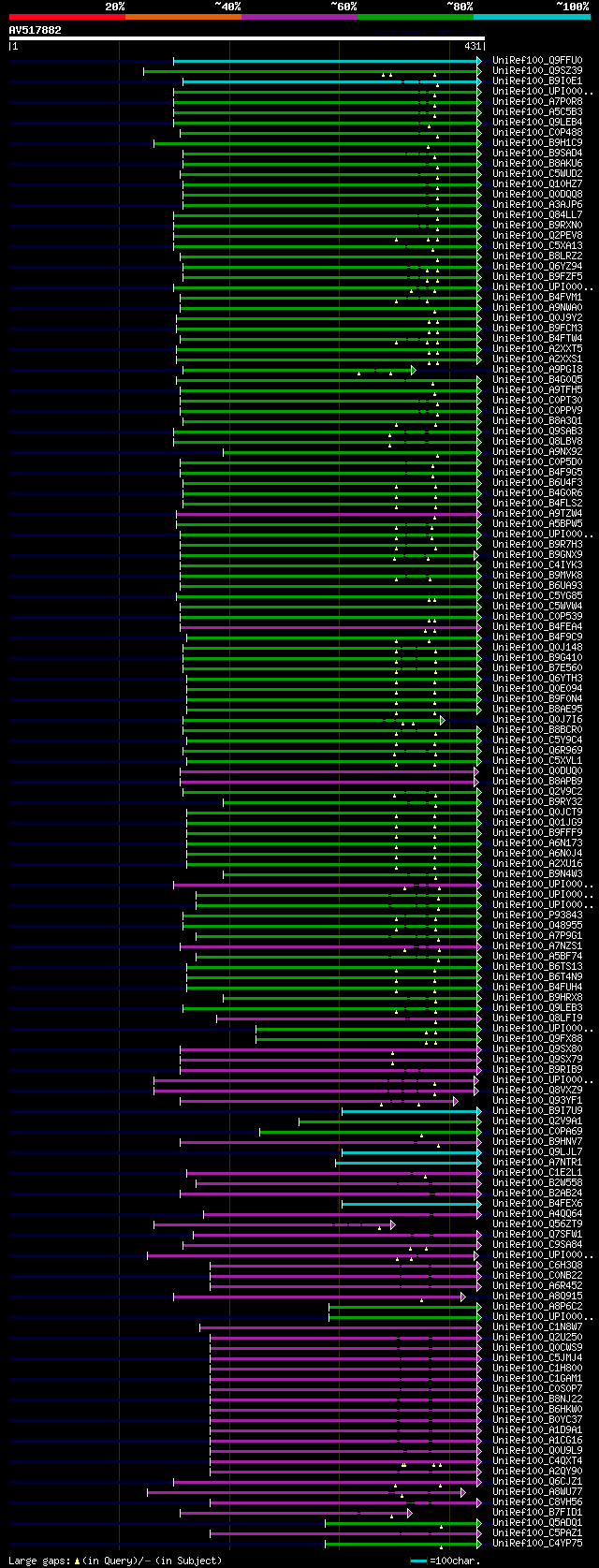Click the UniRef100_Q0J7I6 label
Screen dimensions: 599x1568
(x=537, y=720)
